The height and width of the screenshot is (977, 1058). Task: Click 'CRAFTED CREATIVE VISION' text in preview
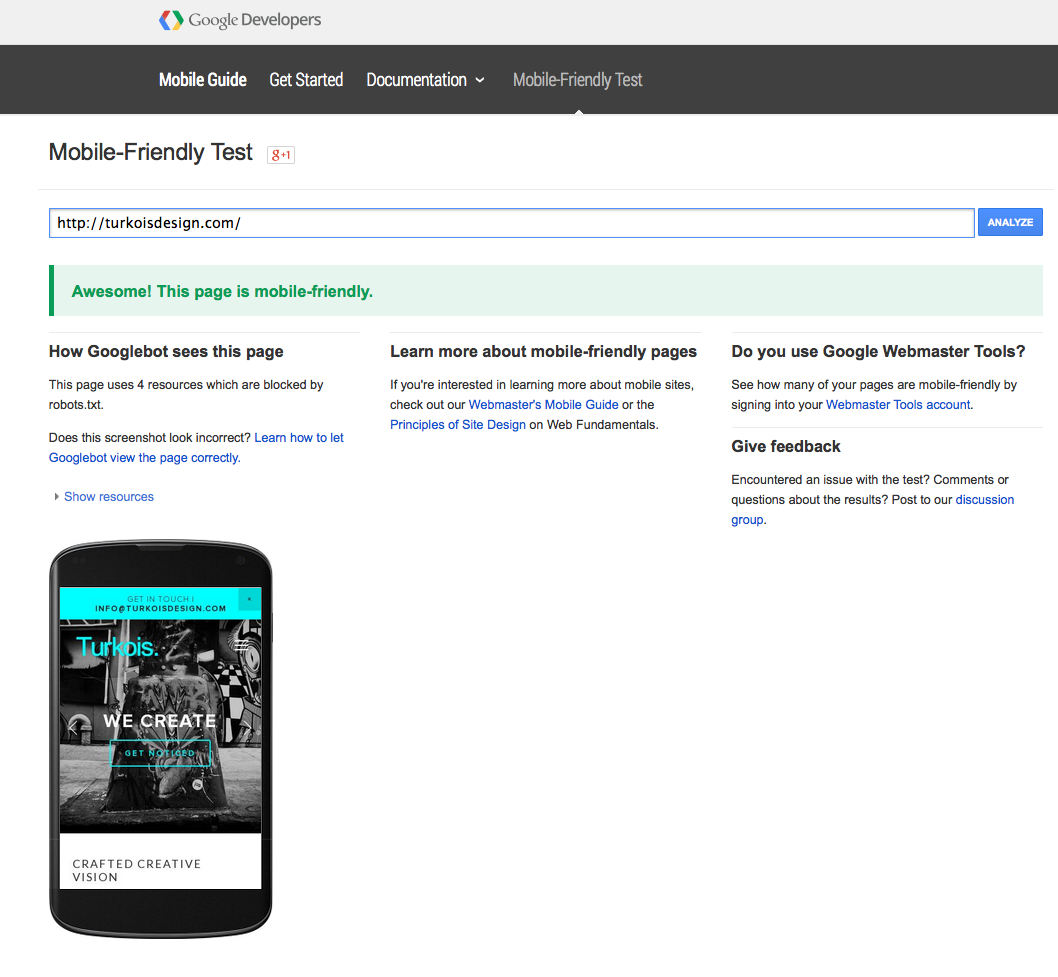pyautogui.click(x=136, y=870)
